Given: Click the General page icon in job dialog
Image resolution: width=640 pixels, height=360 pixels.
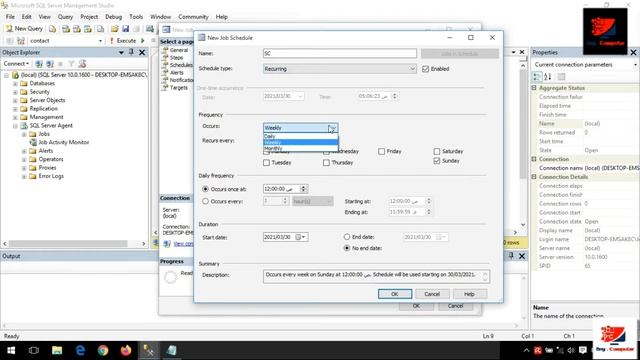Looking at the screenshot, I should coord(165,50).
